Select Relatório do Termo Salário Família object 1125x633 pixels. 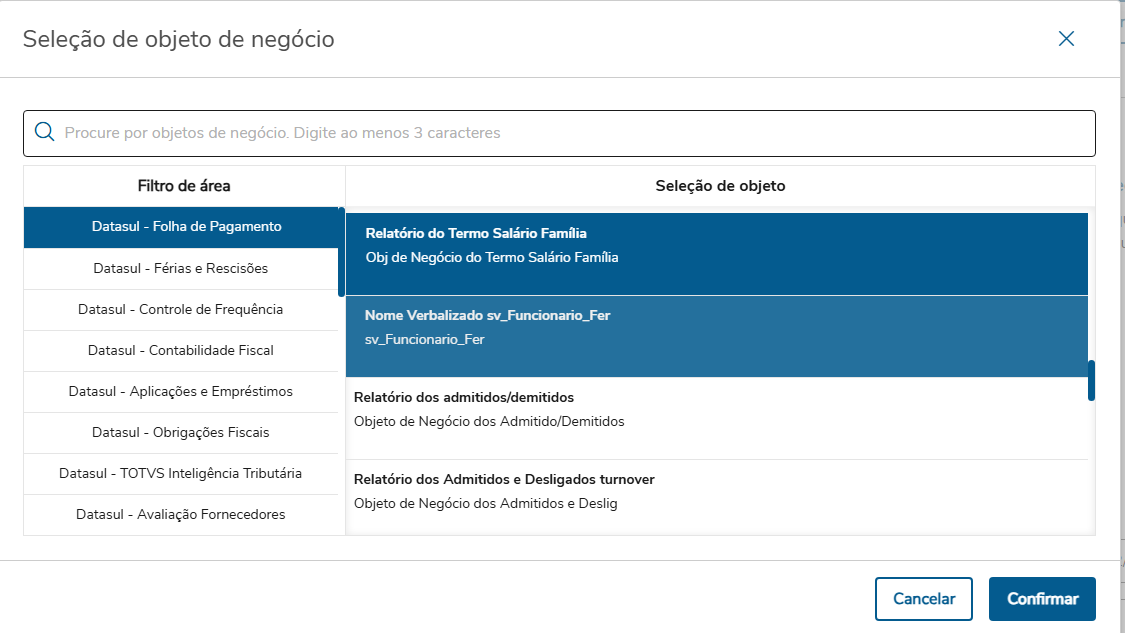pos(716,245)
